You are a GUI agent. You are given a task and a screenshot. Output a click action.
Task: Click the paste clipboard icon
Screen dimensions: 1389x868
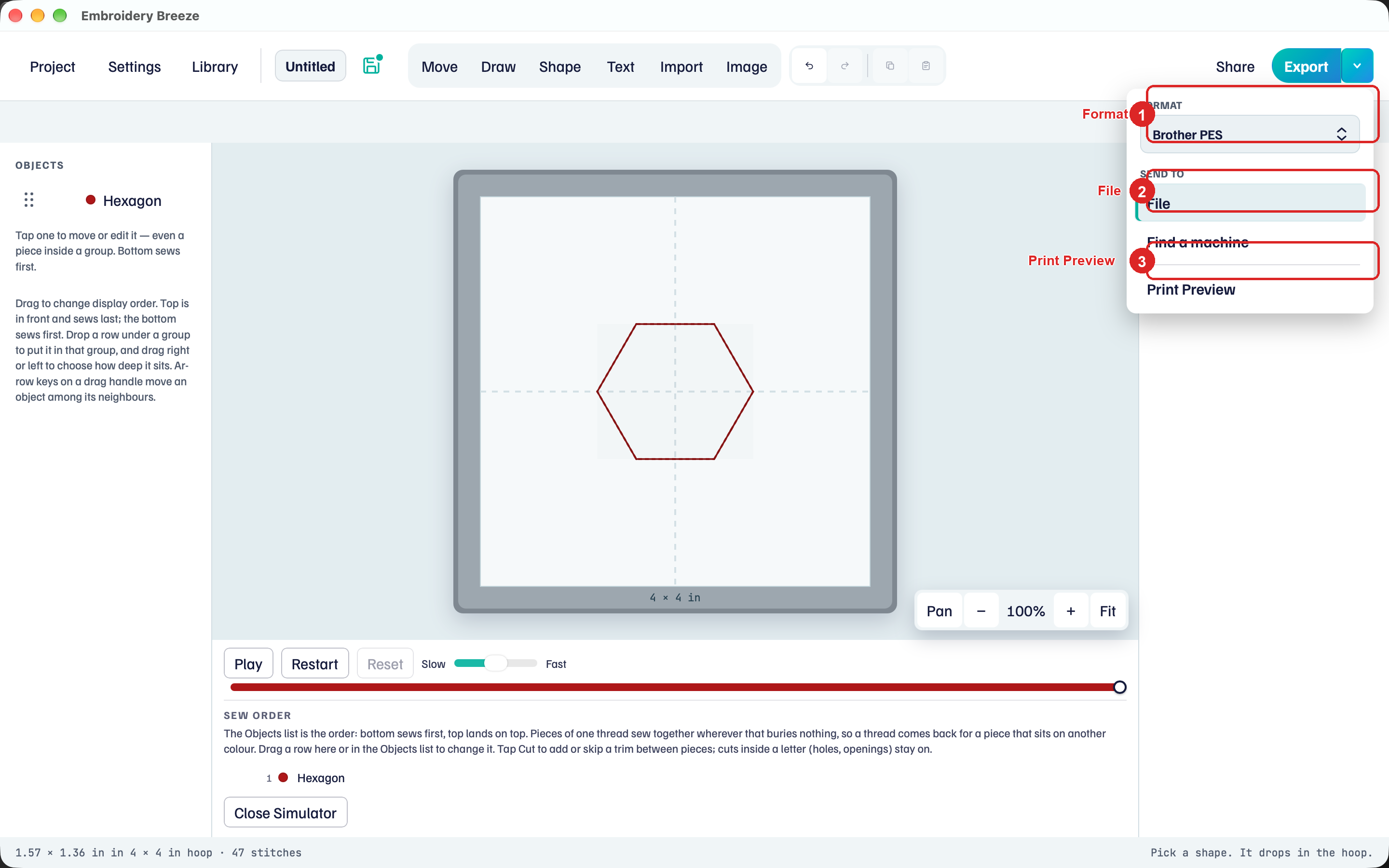coord(925,66)
